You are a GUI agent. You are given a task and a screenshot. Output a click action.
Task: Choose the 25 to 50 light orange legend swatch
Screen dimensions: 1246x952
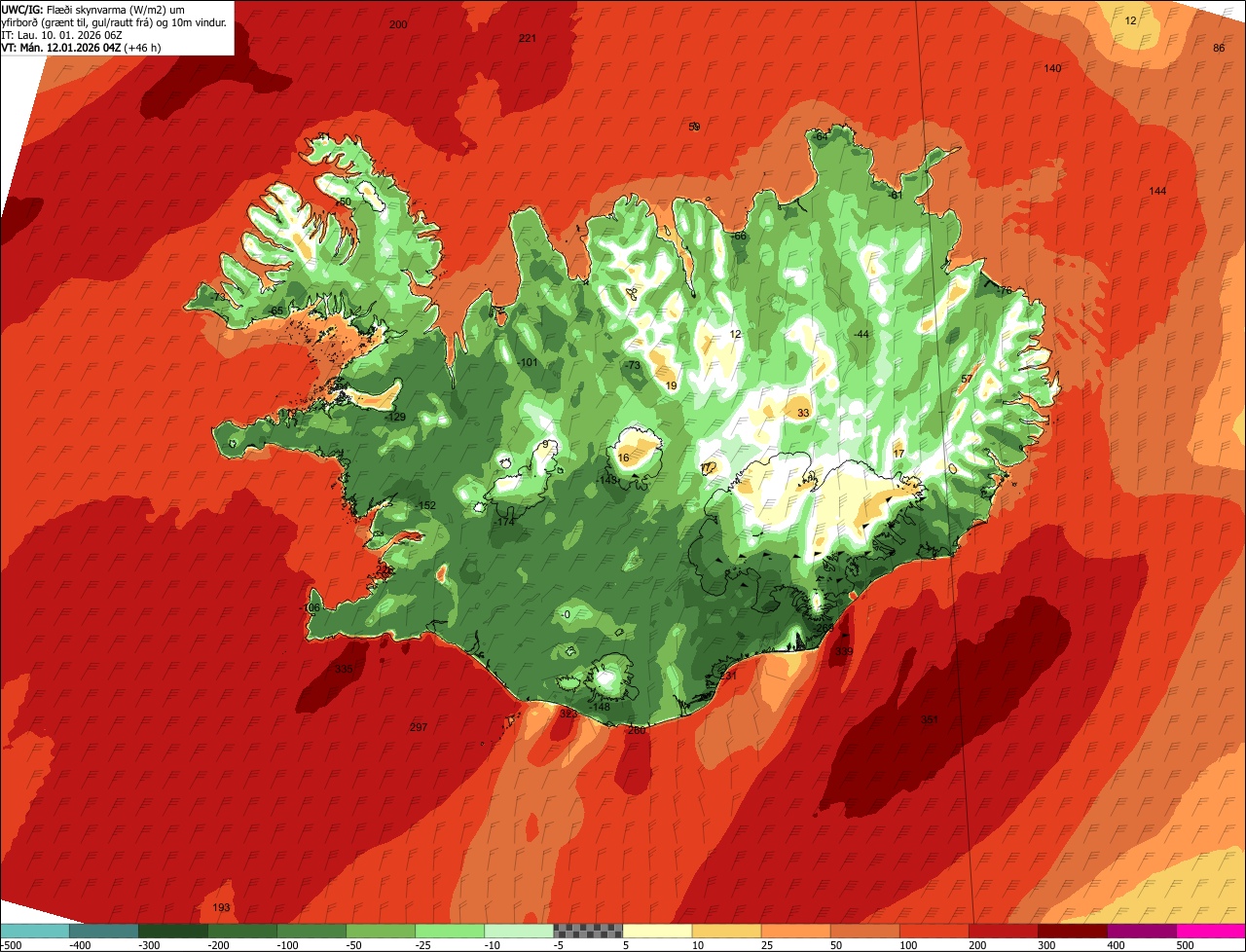[795, 931]
